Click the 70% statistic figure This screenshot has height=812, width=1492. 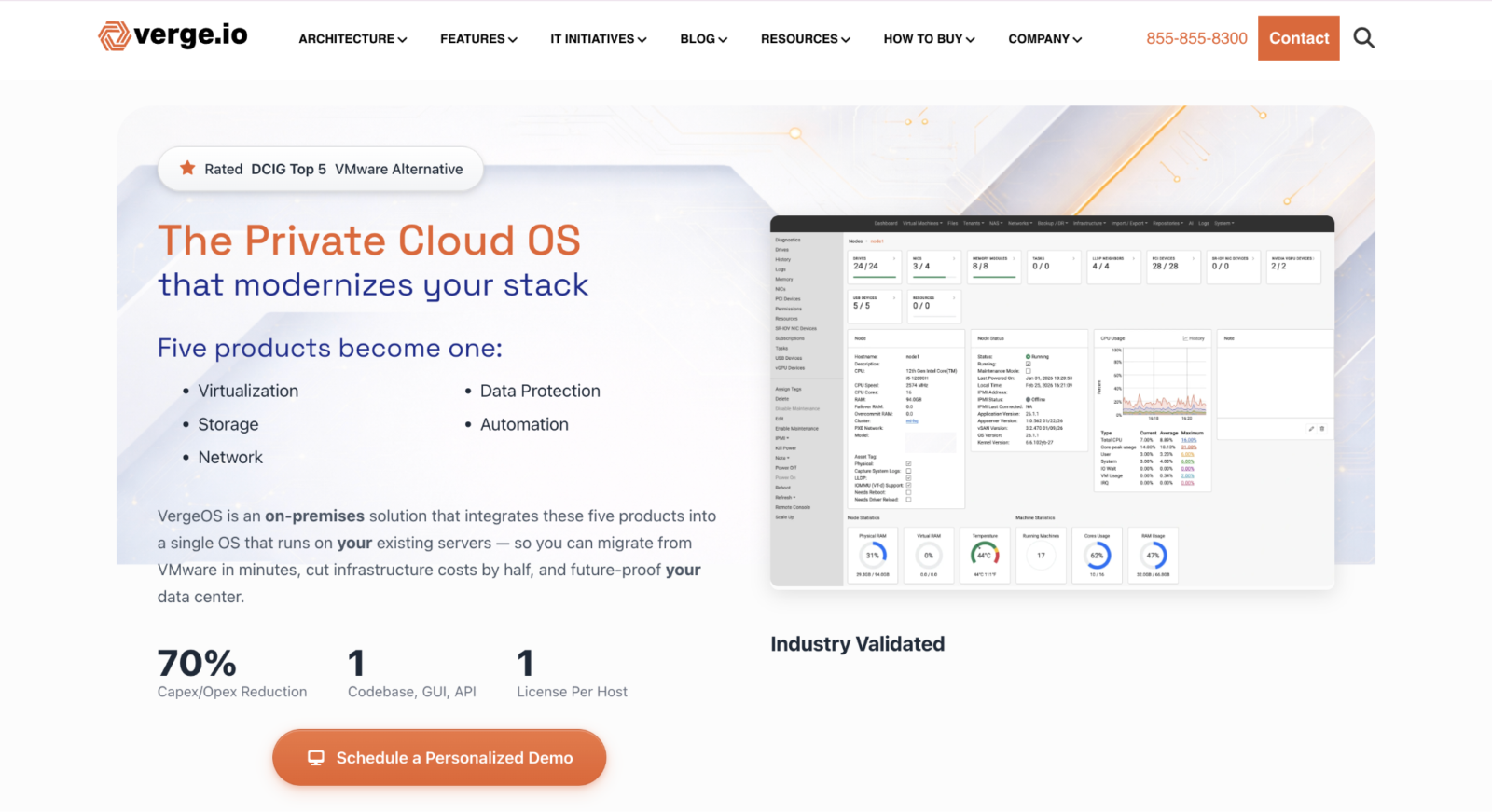coord(197,663)
